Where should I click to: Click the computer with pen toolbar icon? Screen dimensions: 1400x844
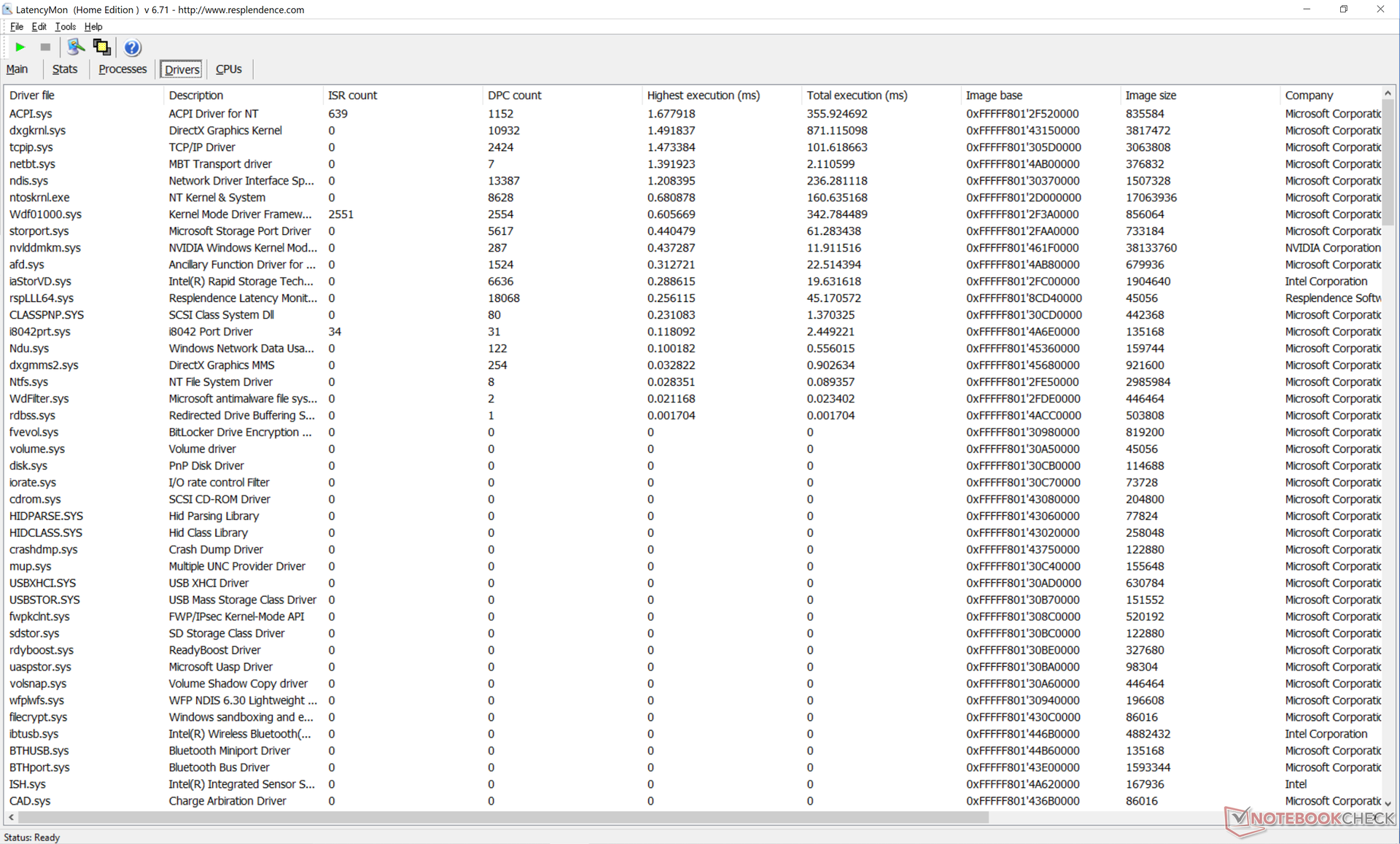[75, 47]
